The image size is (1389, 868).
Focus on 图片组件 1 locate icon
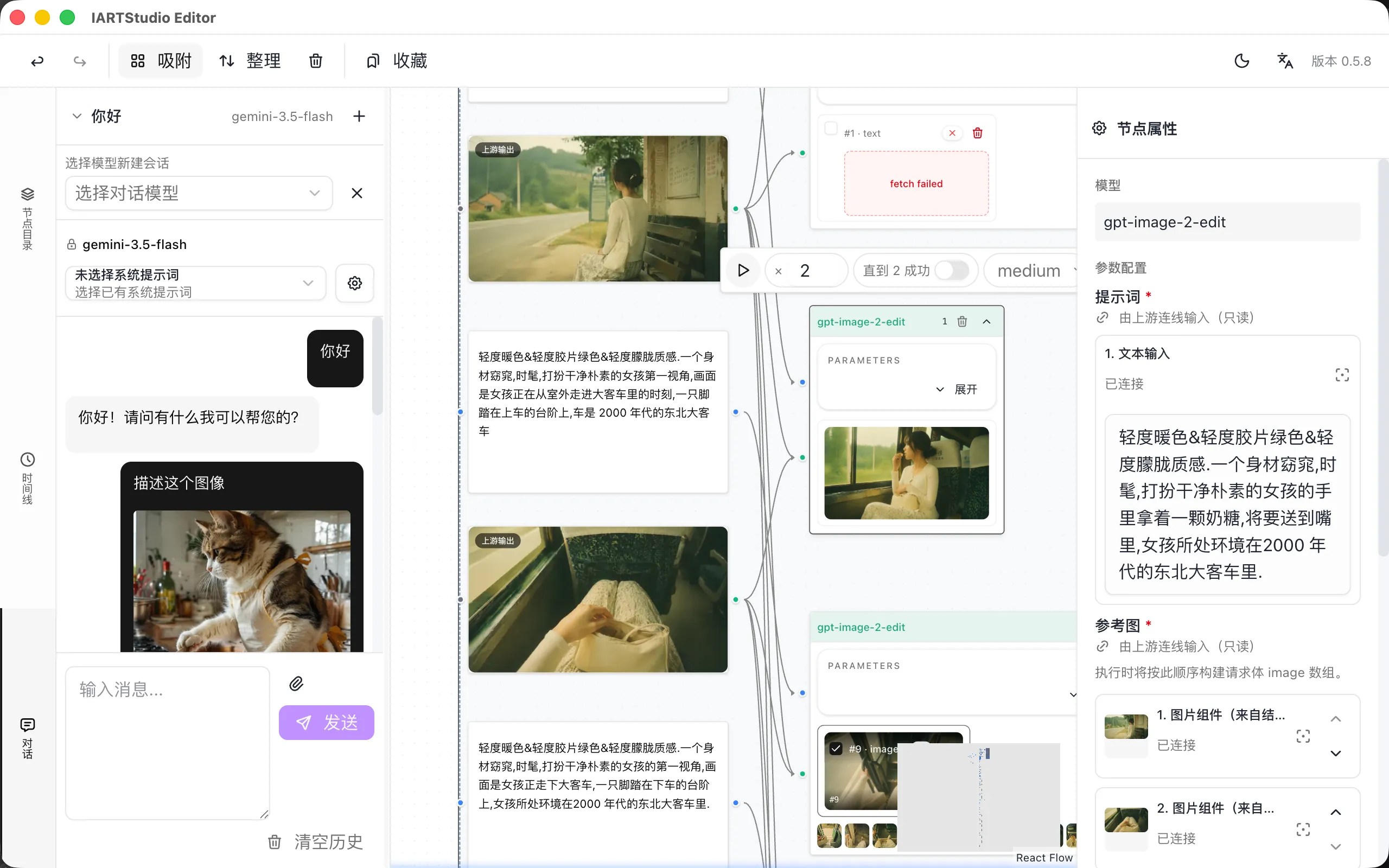[x=1303, y=736]
